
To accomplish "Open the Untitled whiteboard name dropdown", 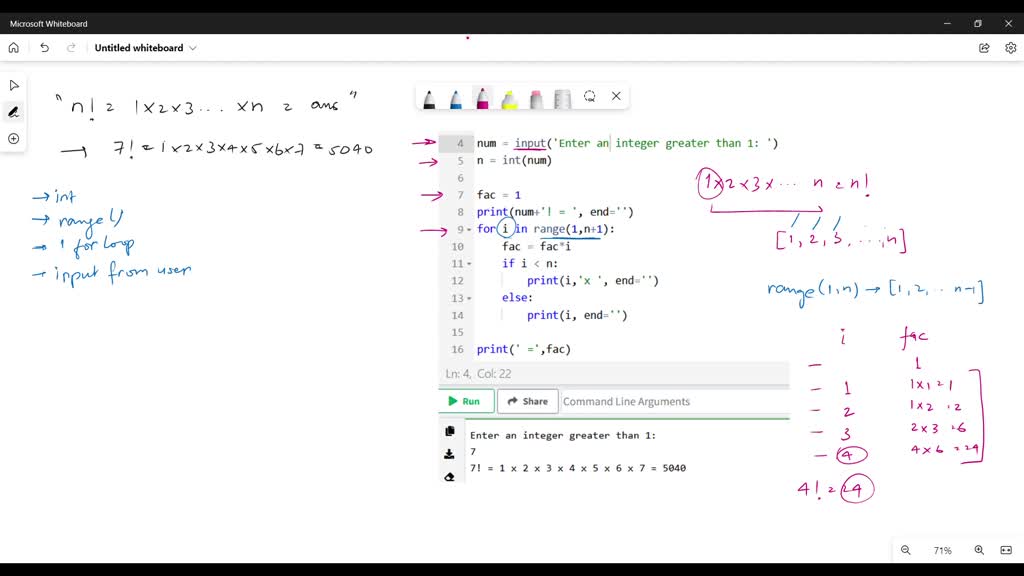I will click(145, 48).
